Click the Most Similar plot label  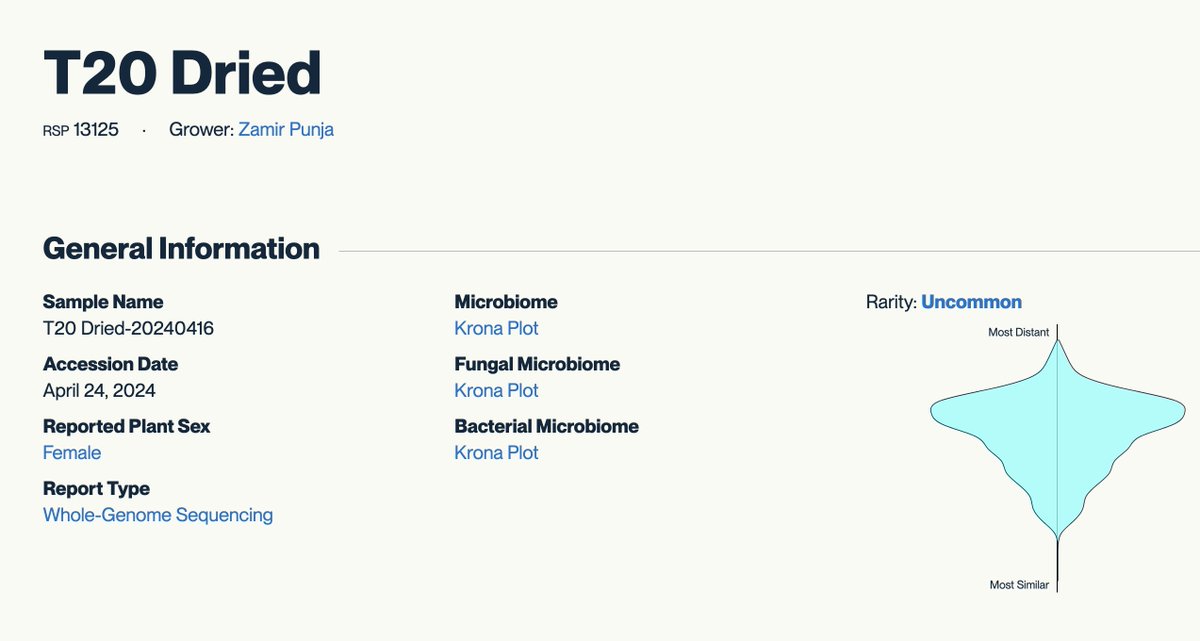tap(1019, 585)
